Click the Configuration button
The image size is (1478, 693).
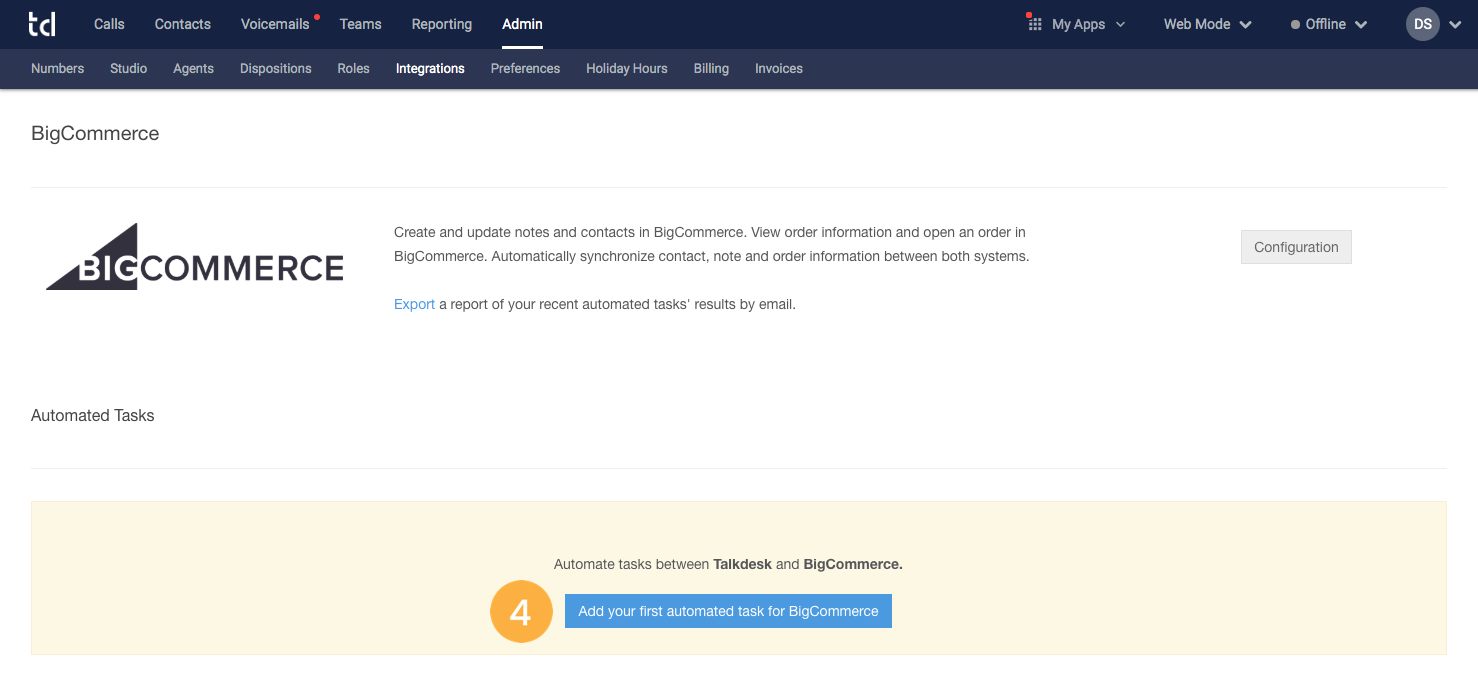(x=1296, y=247)
